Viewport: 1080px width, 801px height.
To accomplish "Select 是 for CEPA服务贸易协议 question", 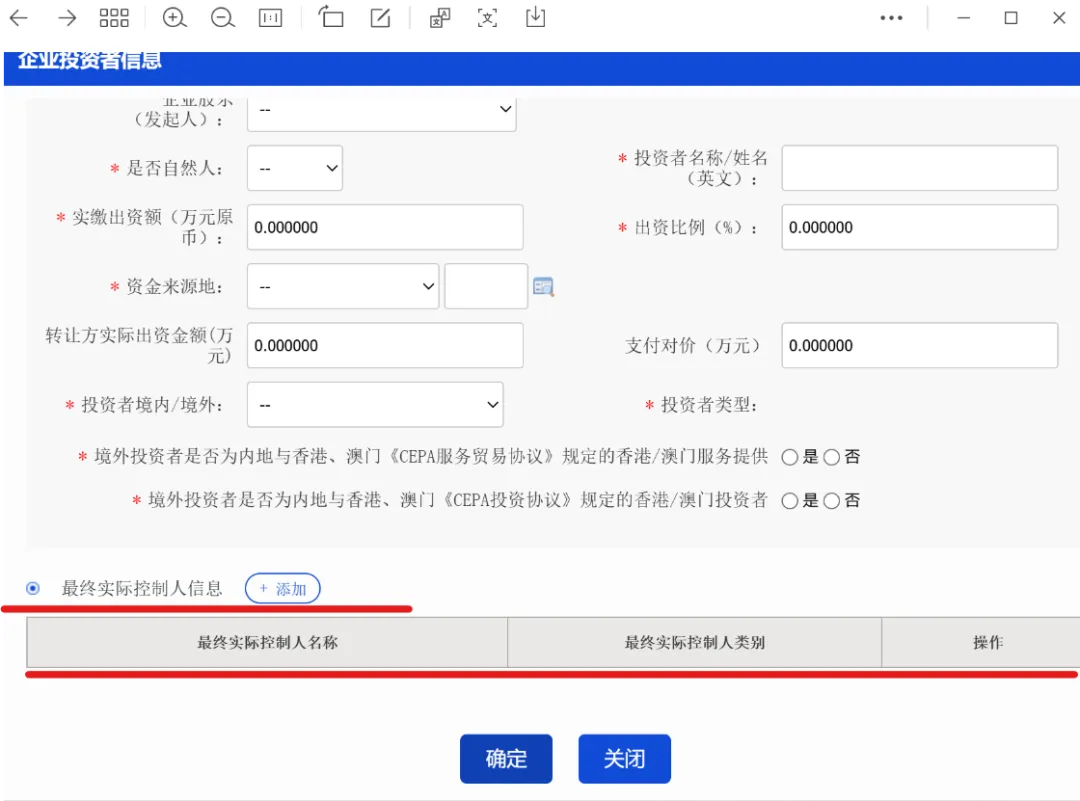I will 790,457.
